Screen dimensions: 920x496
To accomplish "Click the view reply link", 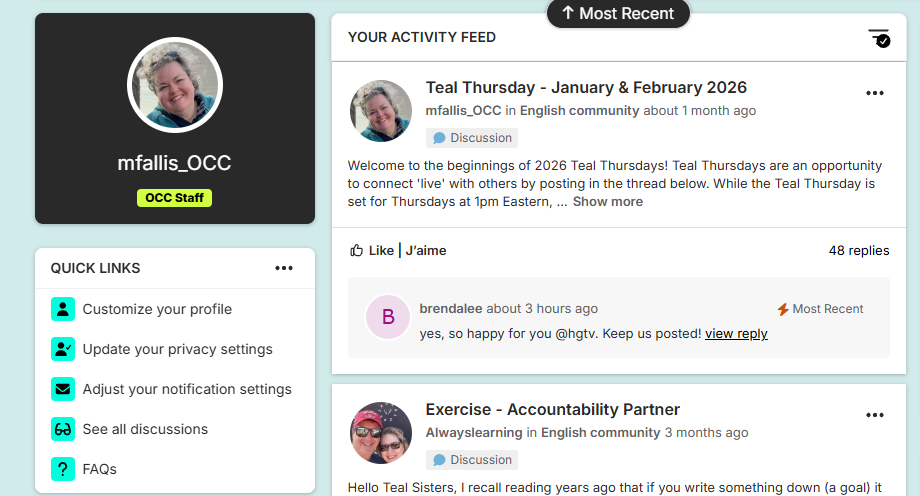I will pyautogui.click(x=736, y=333).
